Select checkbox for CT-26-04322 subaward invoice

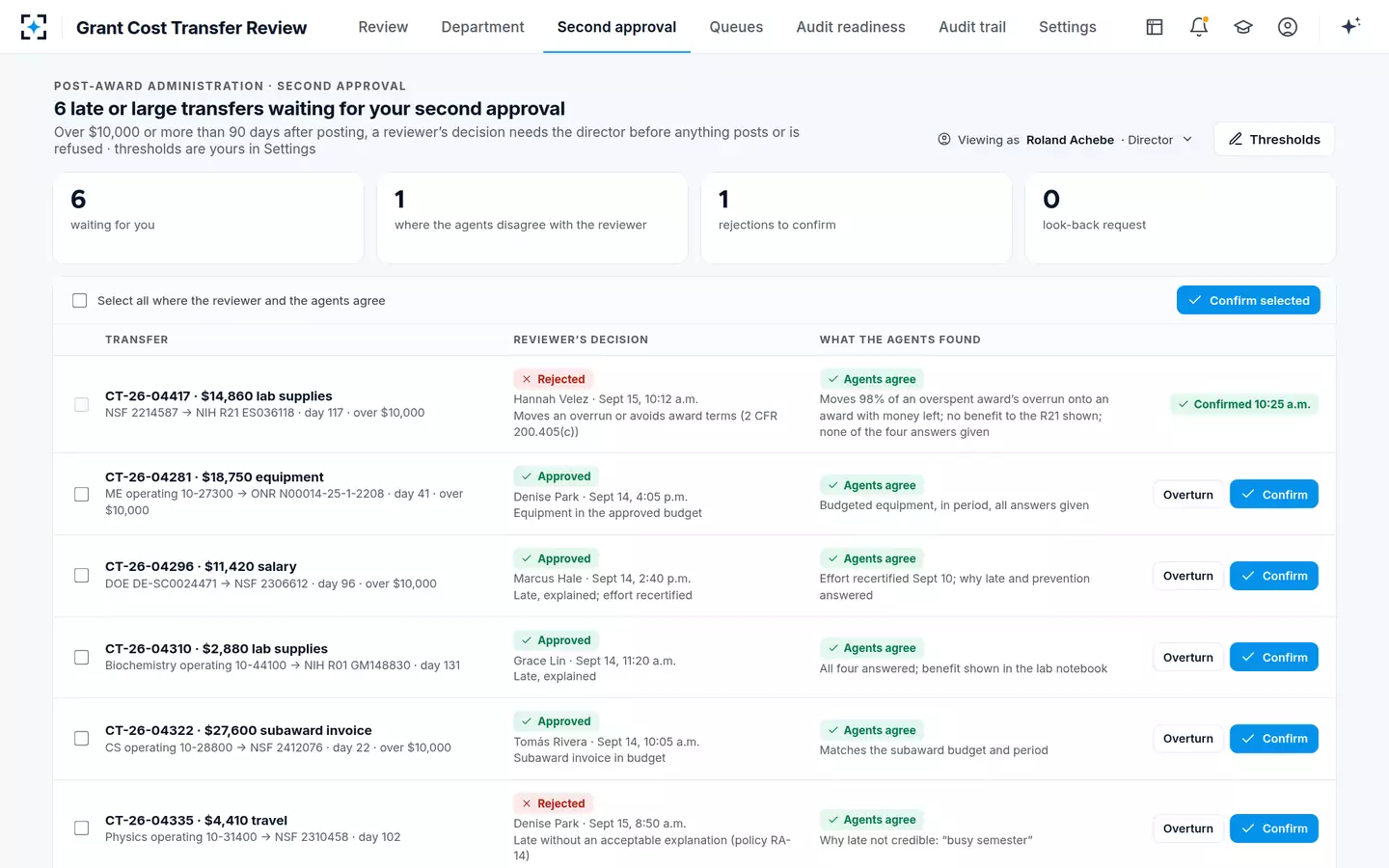pos(82,739)
